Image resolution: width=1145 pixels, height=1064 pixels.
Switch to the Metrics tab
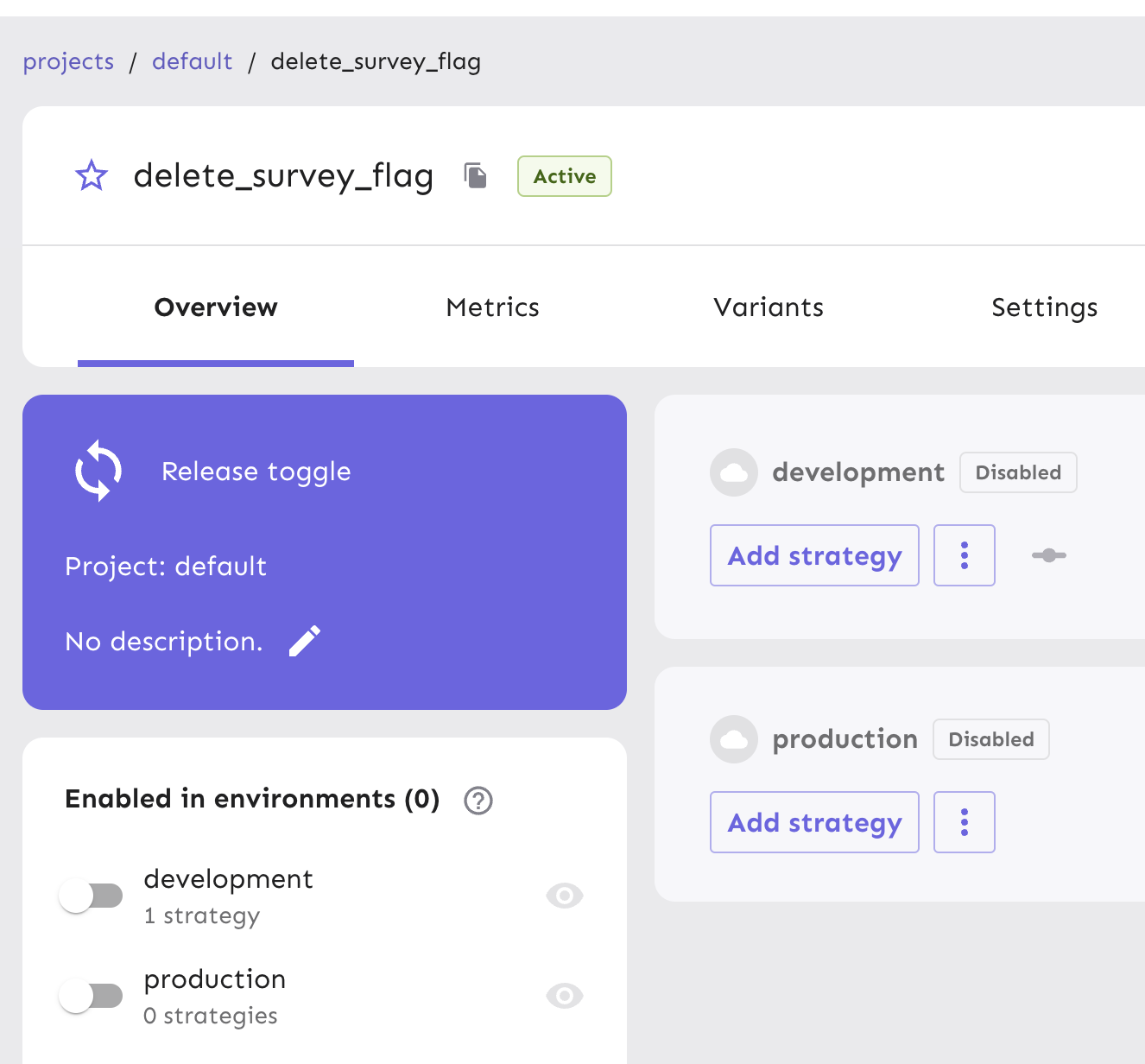pyautogui.click(x=492, y=307)
